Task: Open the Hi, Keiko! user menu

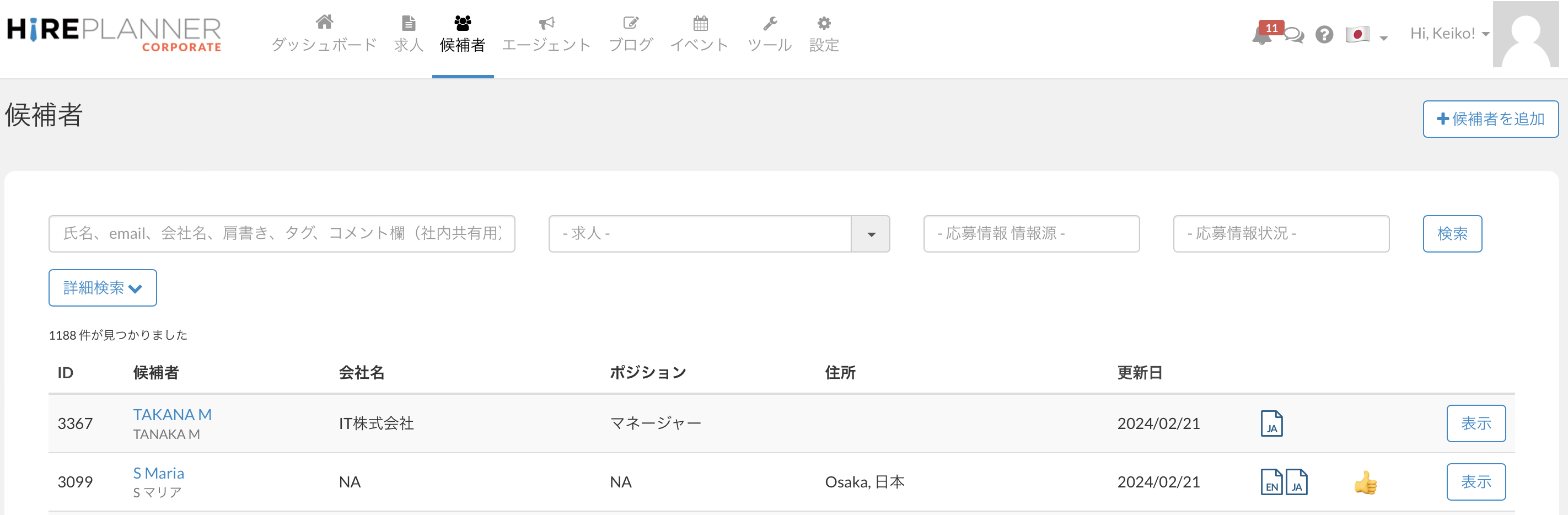Action: pos(1449,34)
